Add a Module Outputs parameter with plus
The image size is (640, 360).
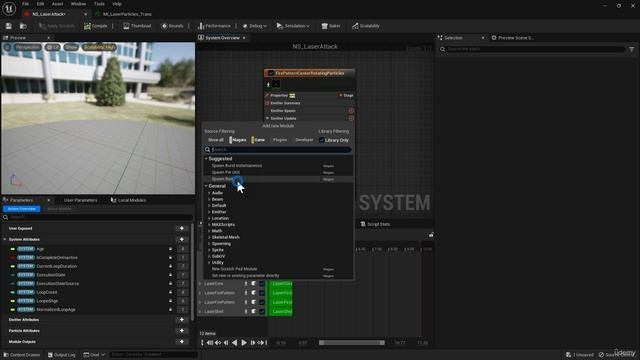click(x=182, y=342)
